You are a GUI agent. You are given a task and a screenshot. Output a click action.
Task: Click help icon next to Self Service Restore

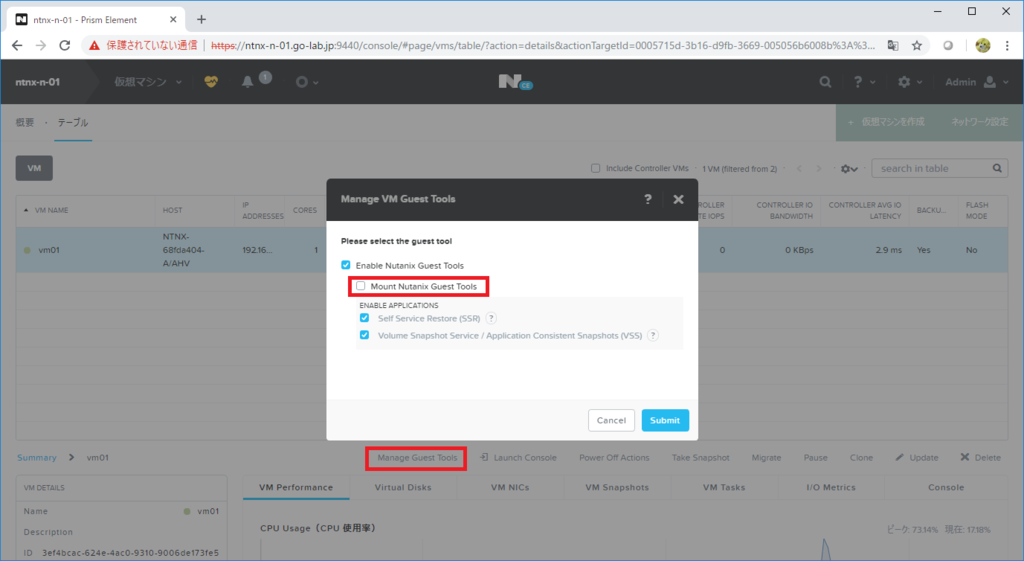point(491,318)
